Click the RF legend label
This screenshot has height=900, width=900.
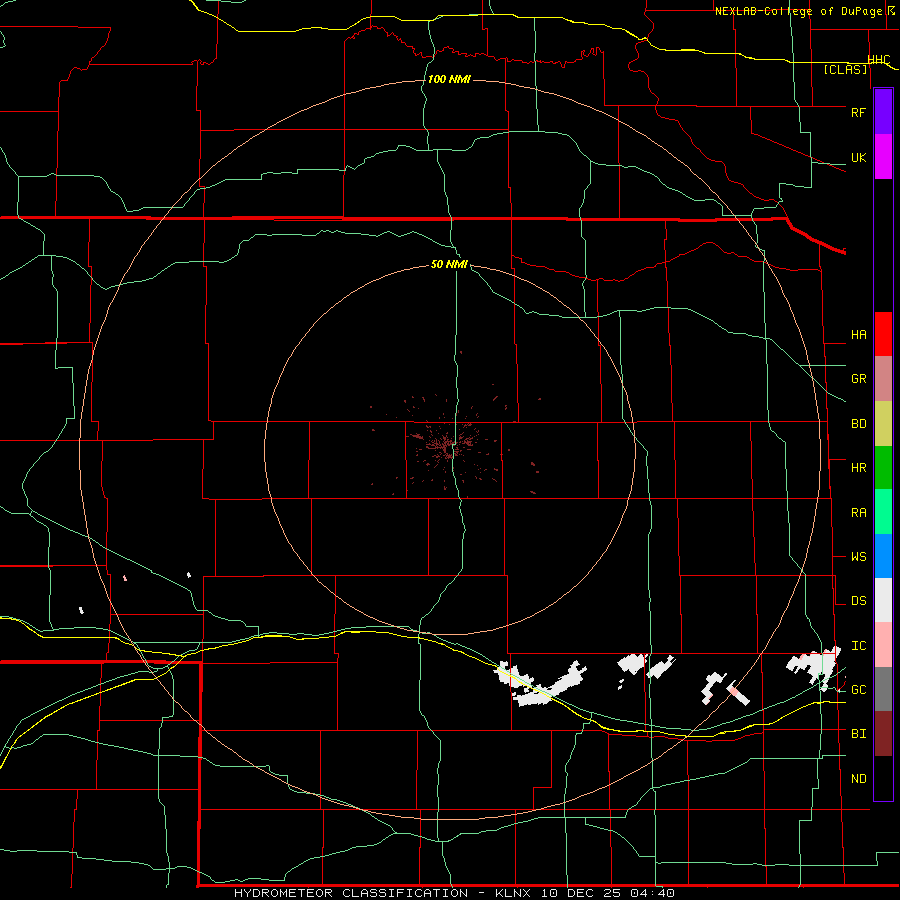tap(858, 112)
